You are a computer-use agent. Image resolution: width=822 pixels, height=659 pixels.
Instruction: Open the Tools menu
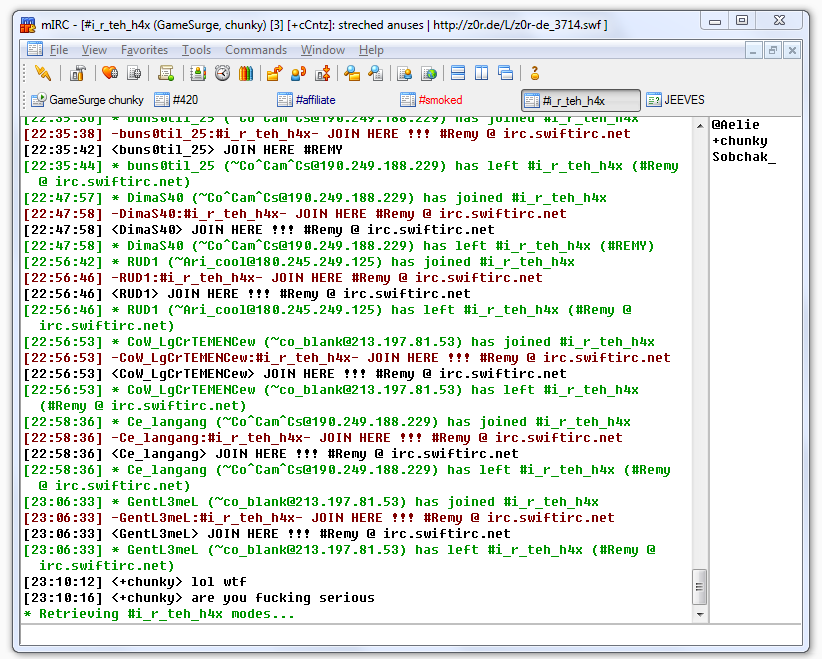pos(196,50)
